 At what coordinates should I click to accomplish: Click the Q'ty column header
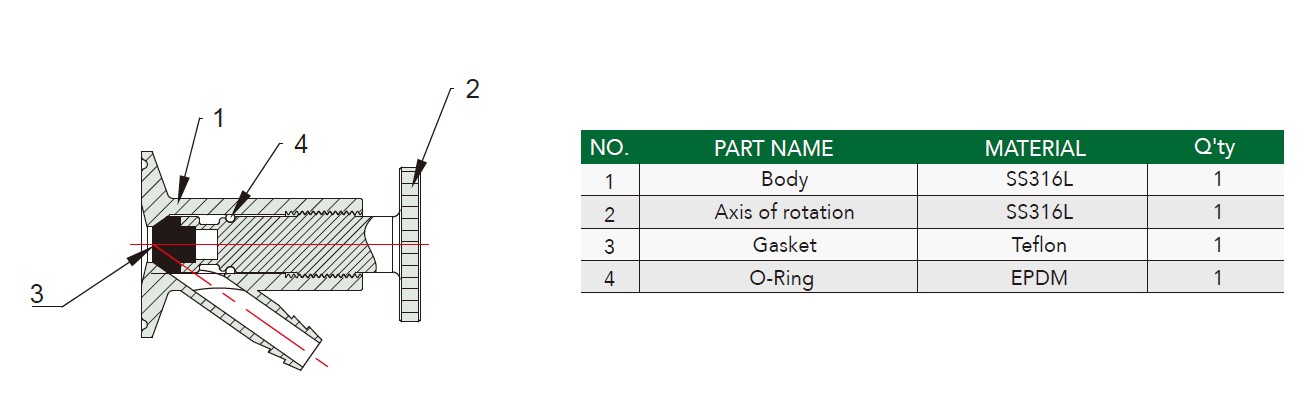[x=1215, y=148]
